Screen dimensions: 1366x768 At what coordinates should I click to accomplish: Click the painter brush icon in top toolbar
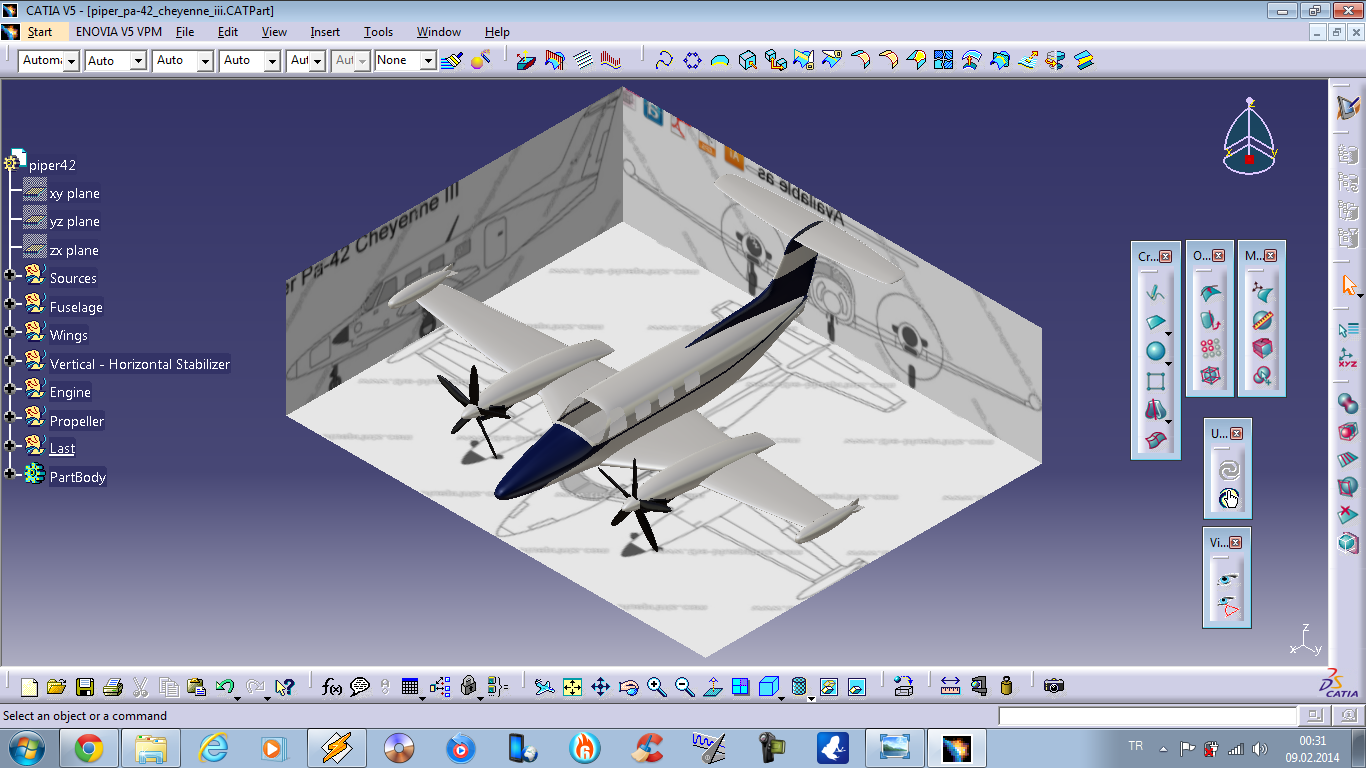tap(452, 60)
